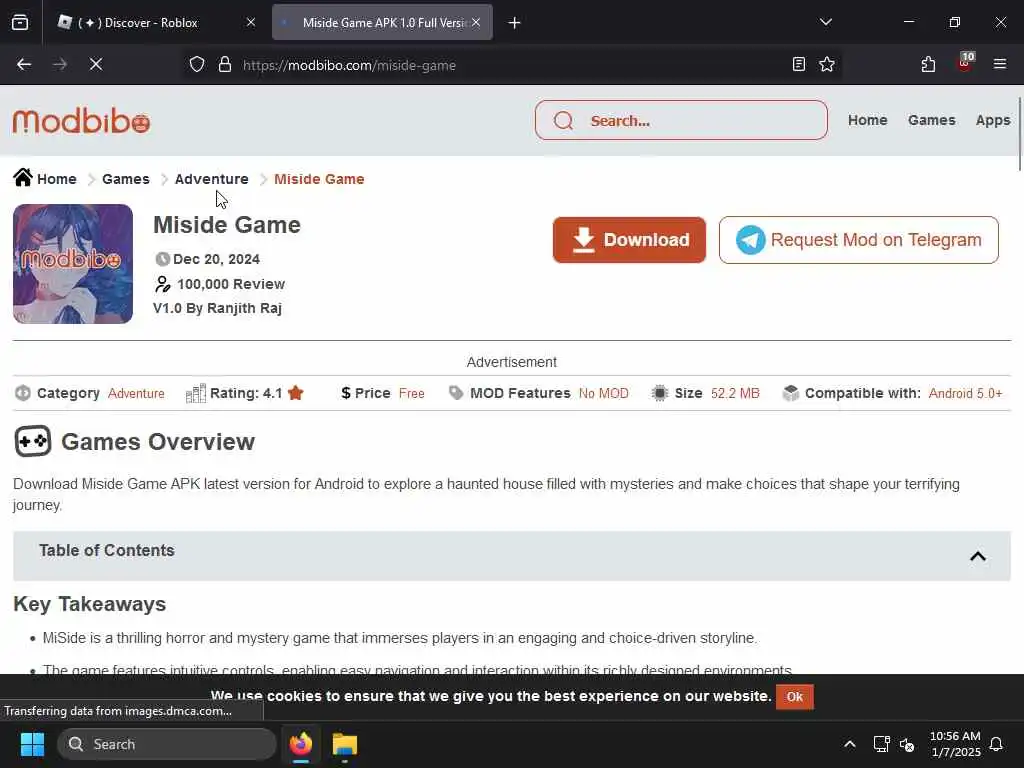Go to Home in the breadcrumb
This screenshot has height=768, width=1024.
(57, 179)
